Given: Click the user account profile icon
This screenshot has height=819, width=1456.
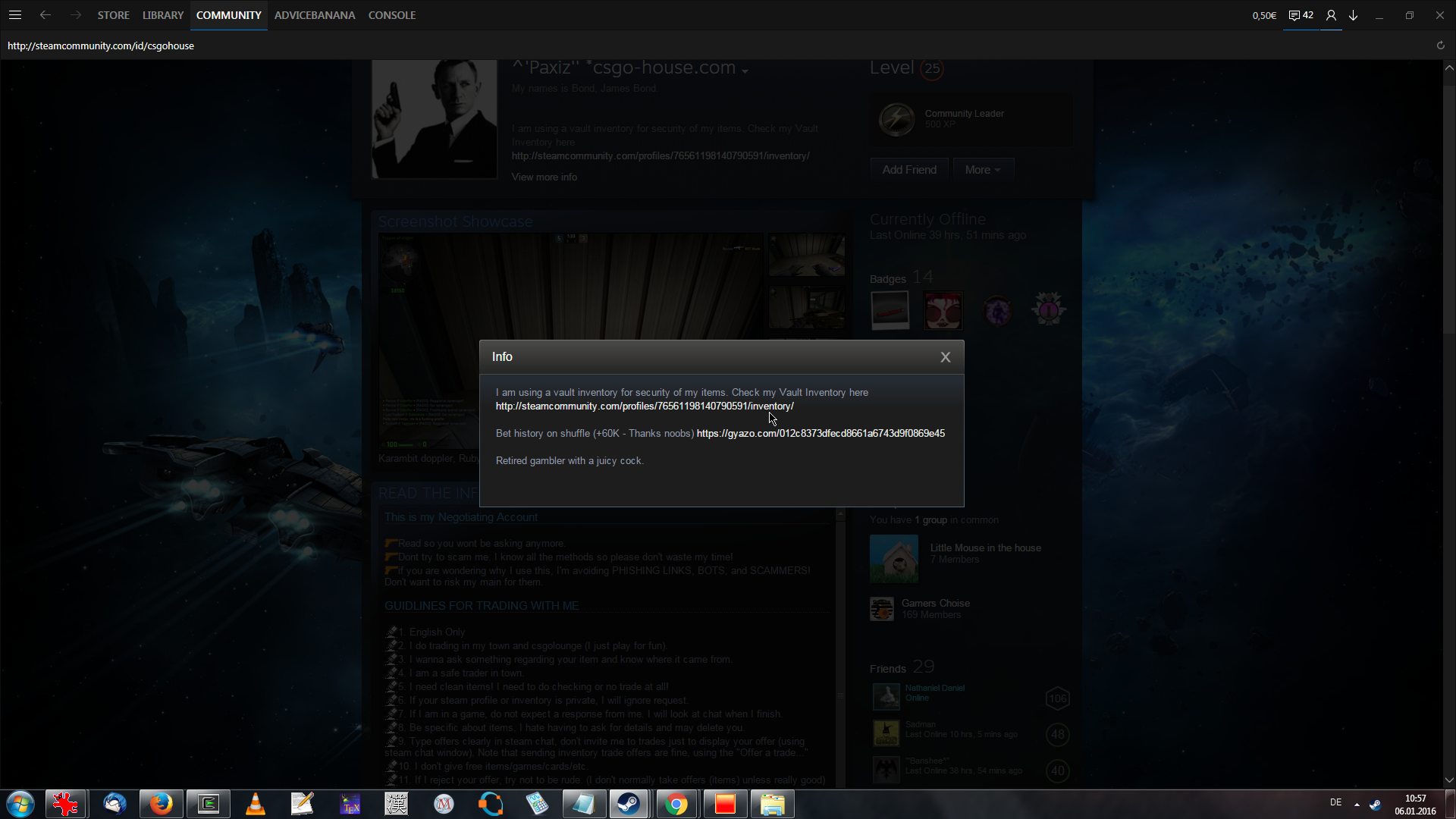Looking at the screenshot, I should (1331, 15).
